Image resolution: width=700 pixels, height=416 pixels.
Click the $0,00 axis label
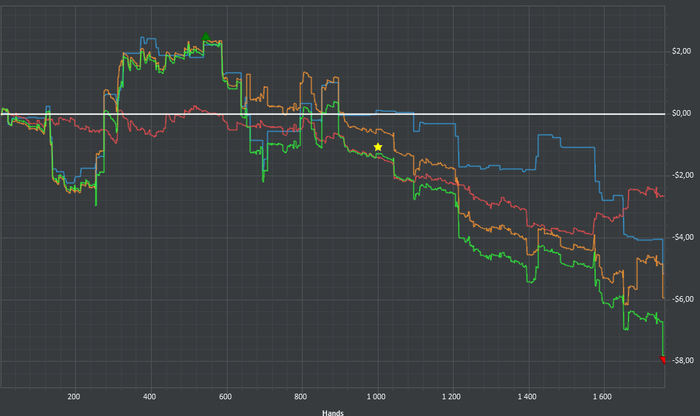681,113
